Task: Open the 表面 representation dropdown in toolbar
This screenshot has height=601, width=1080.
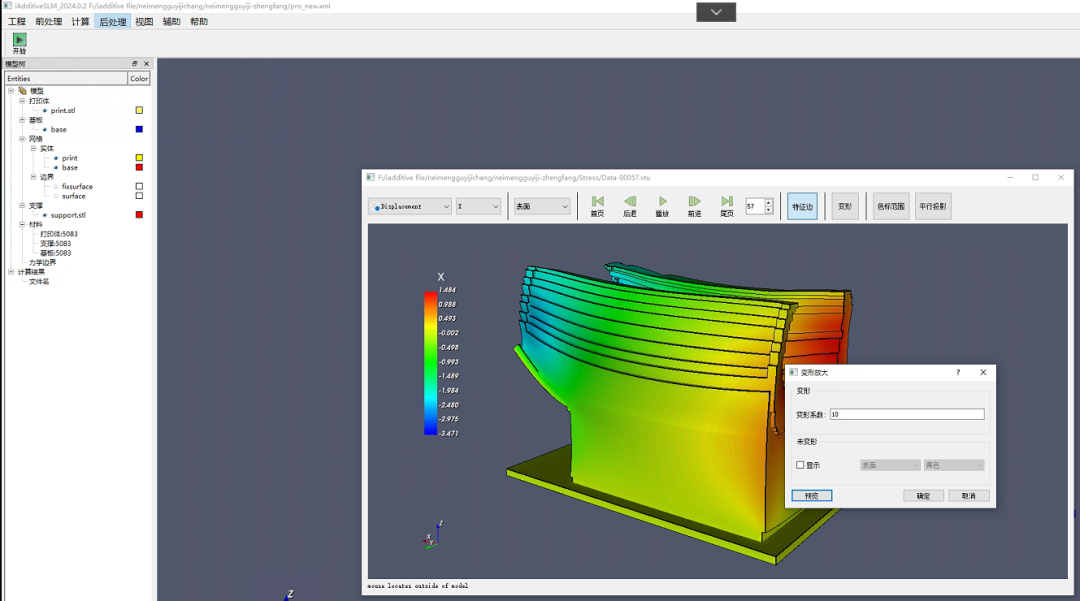Action: click(542, 207)
